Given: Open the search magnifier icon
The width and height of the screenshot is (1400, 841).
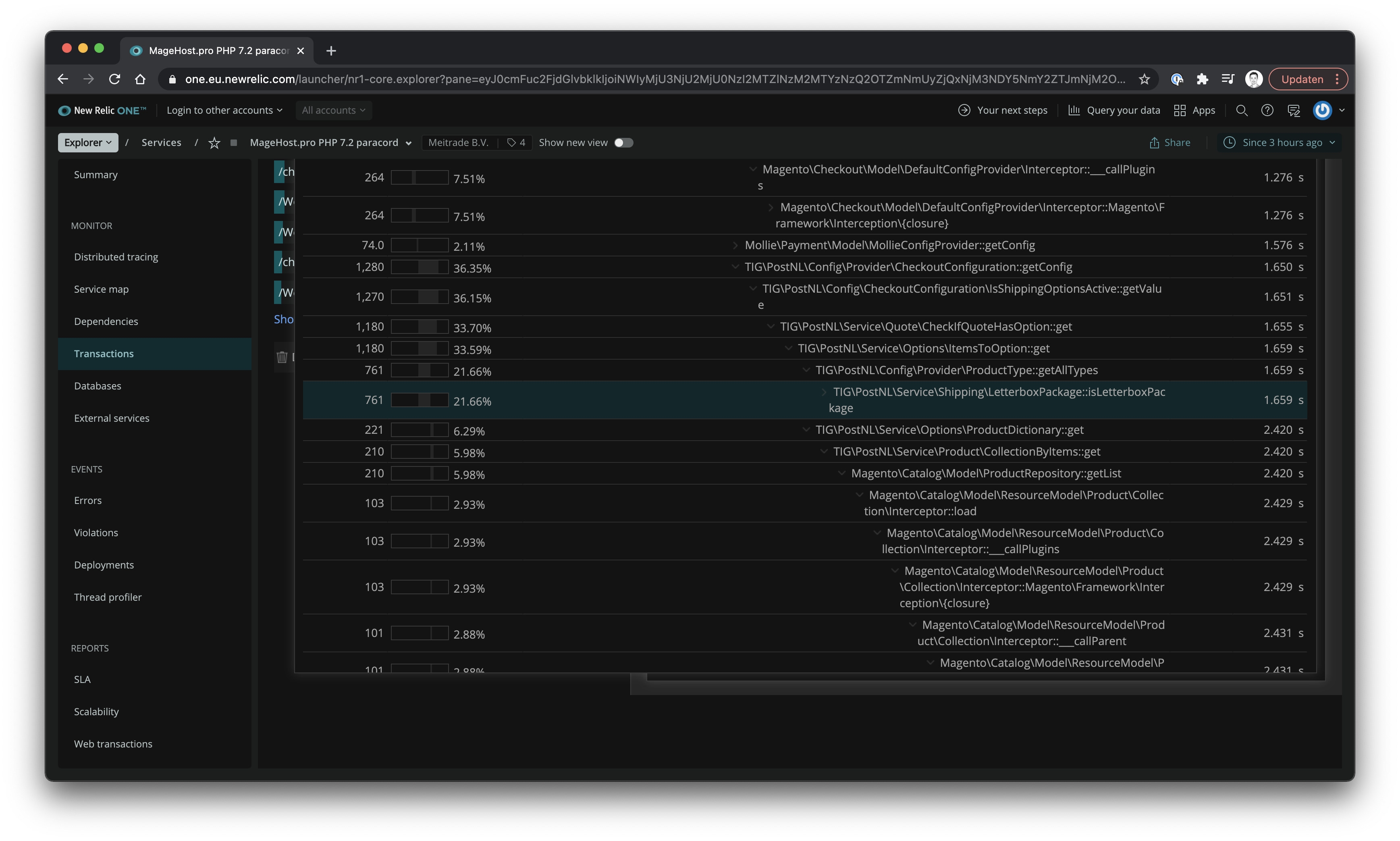Looking at the screenshot, I should coord(1242,110).
